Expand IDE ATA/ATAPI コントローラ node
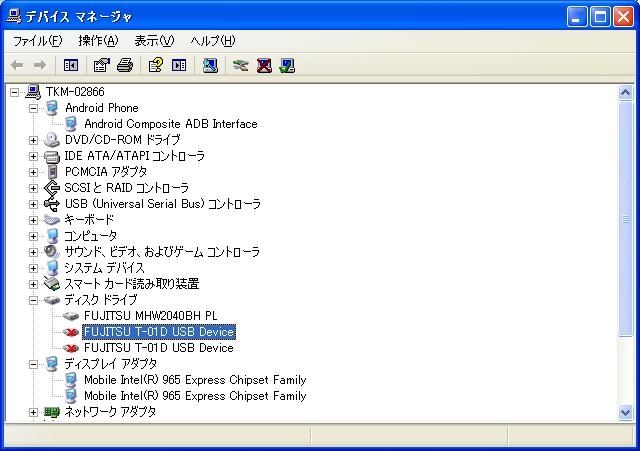640x451 pixels. pos(33,156)
